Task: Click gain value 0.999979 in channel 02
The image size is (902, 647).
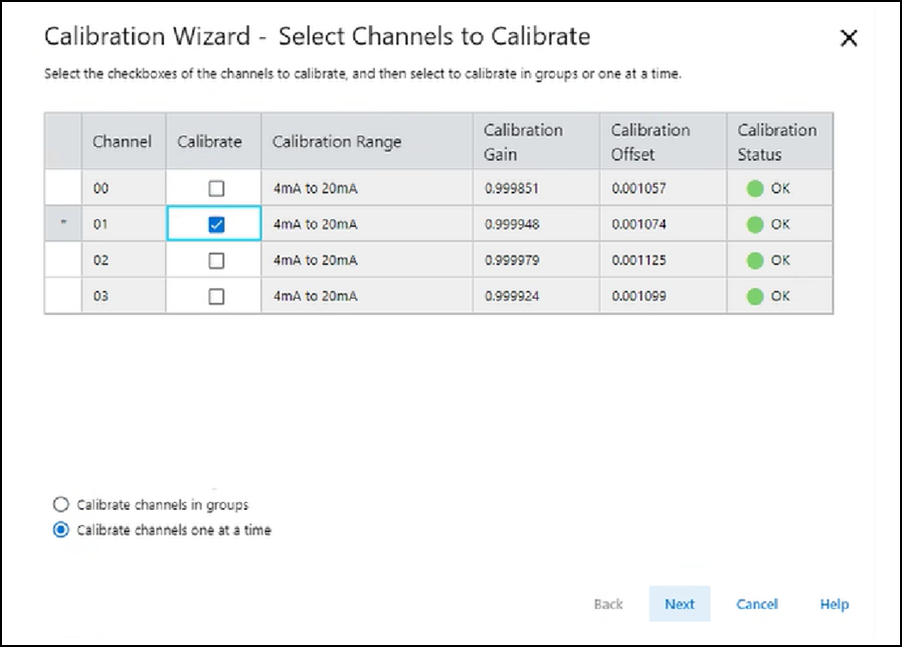Action: (514, 260)
